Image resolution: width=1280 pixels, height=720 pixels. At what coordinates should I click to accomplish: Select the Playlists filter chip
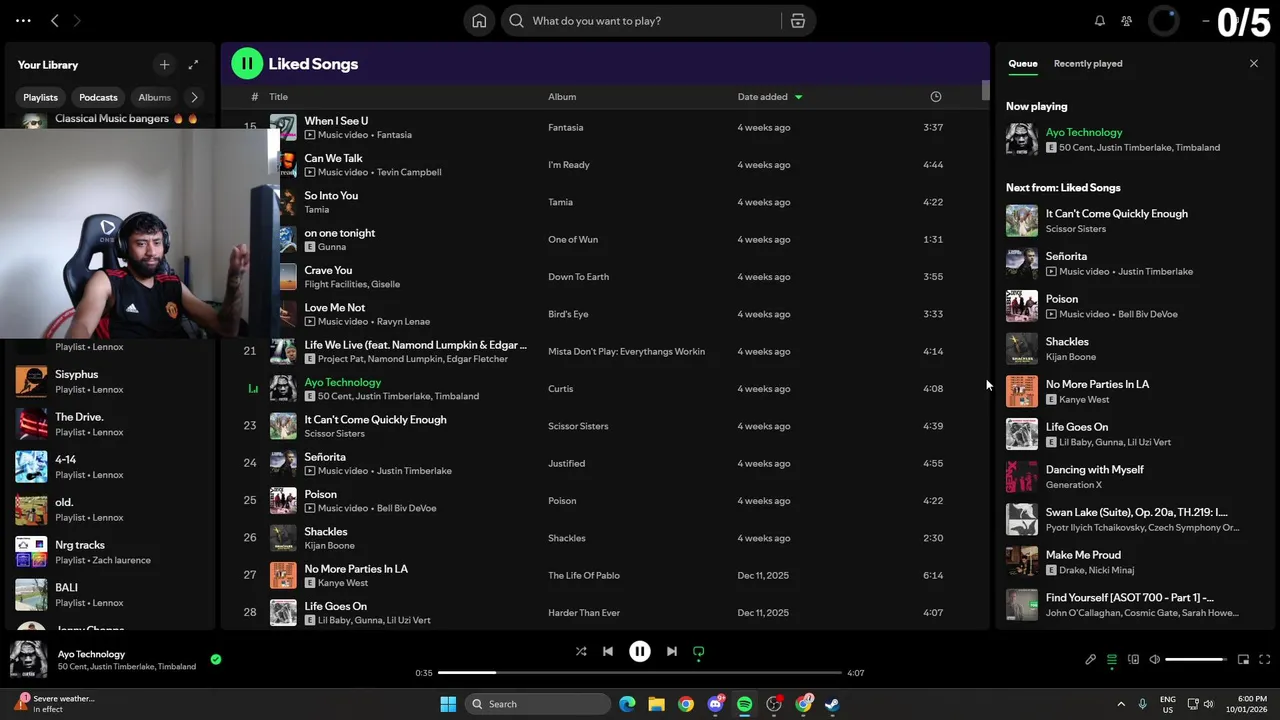coord(41,97)
